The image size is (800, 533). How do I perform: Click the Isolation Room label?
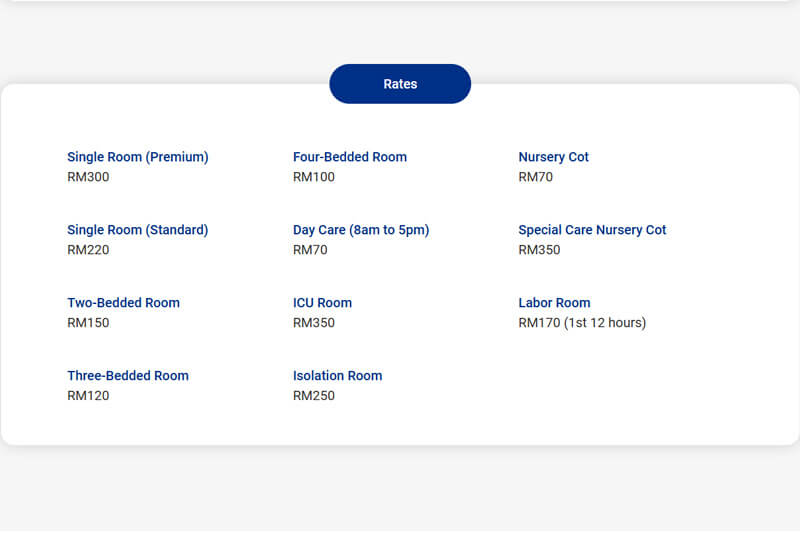[x=337, y=376]
